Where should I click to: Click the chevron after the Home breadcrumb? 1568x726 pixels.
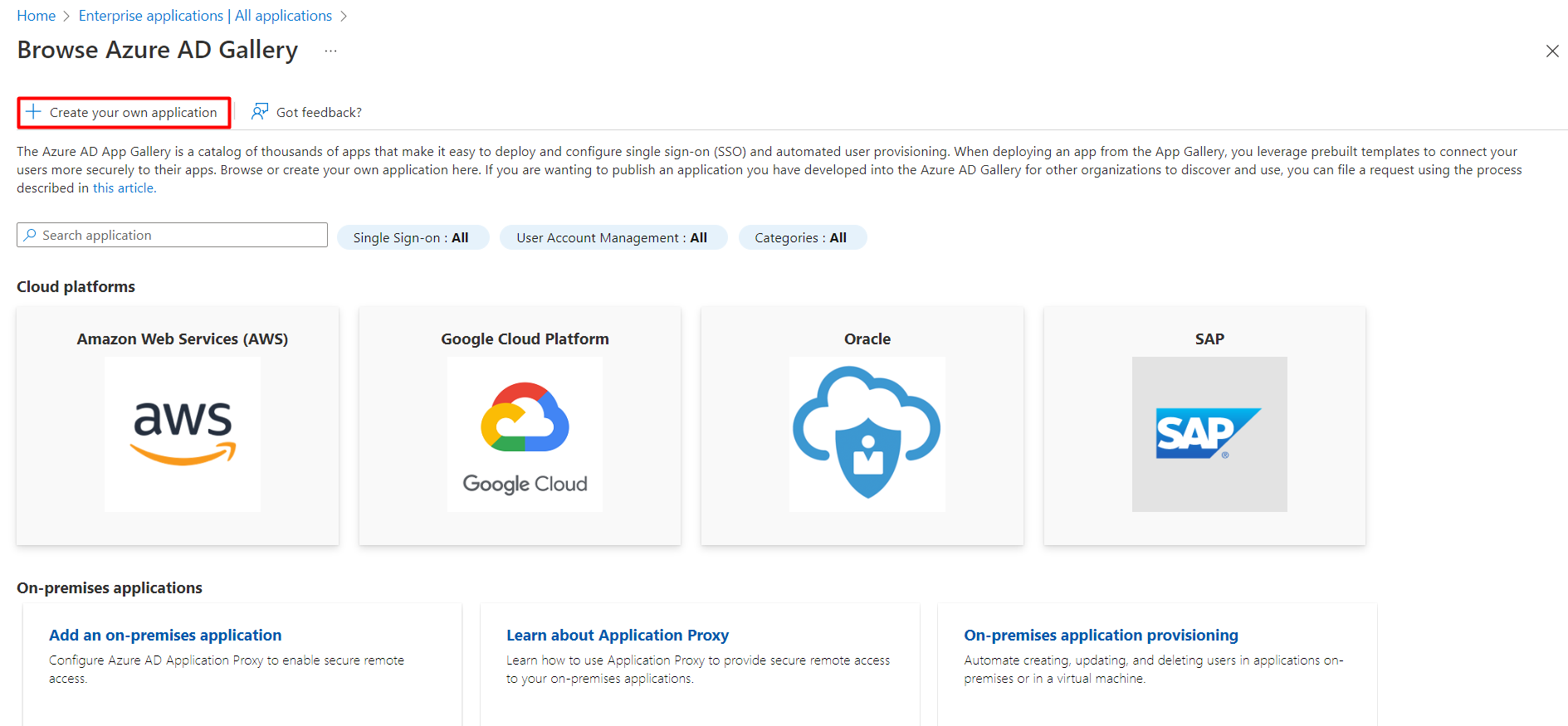click(66, 16)
